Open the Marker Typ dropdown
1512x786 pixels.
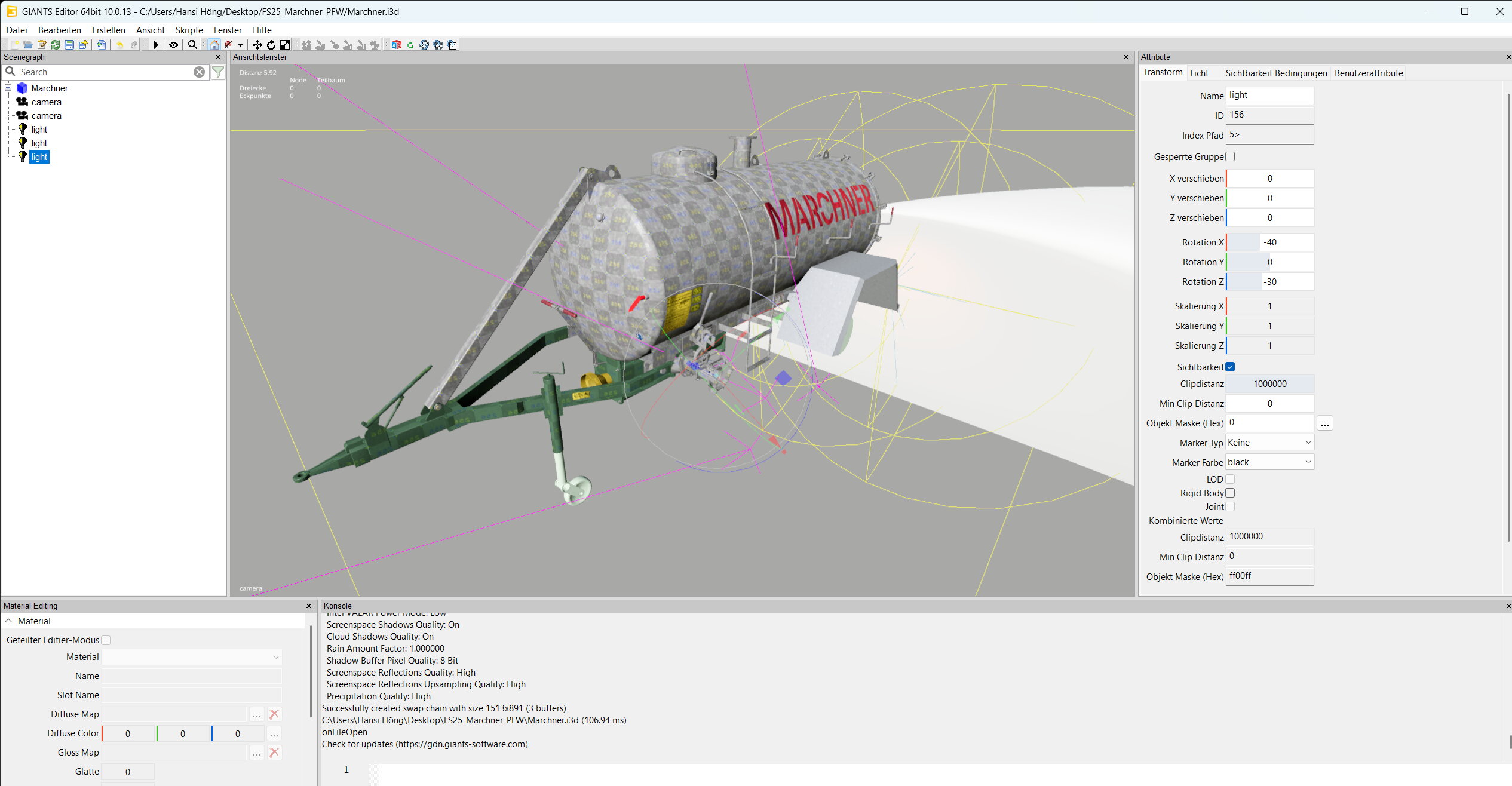[x=1269, y=443]
